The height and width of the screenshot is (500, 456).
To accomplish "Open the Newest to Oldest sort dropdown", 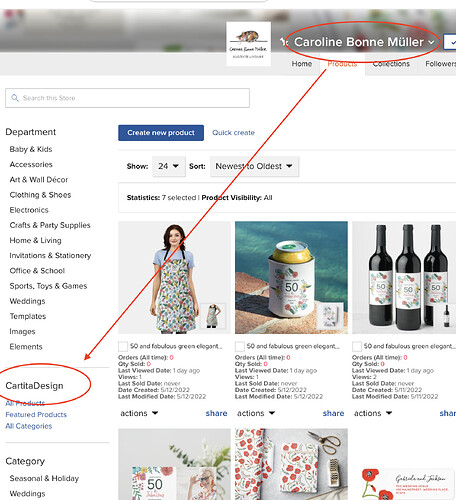I will pos(254,166).
